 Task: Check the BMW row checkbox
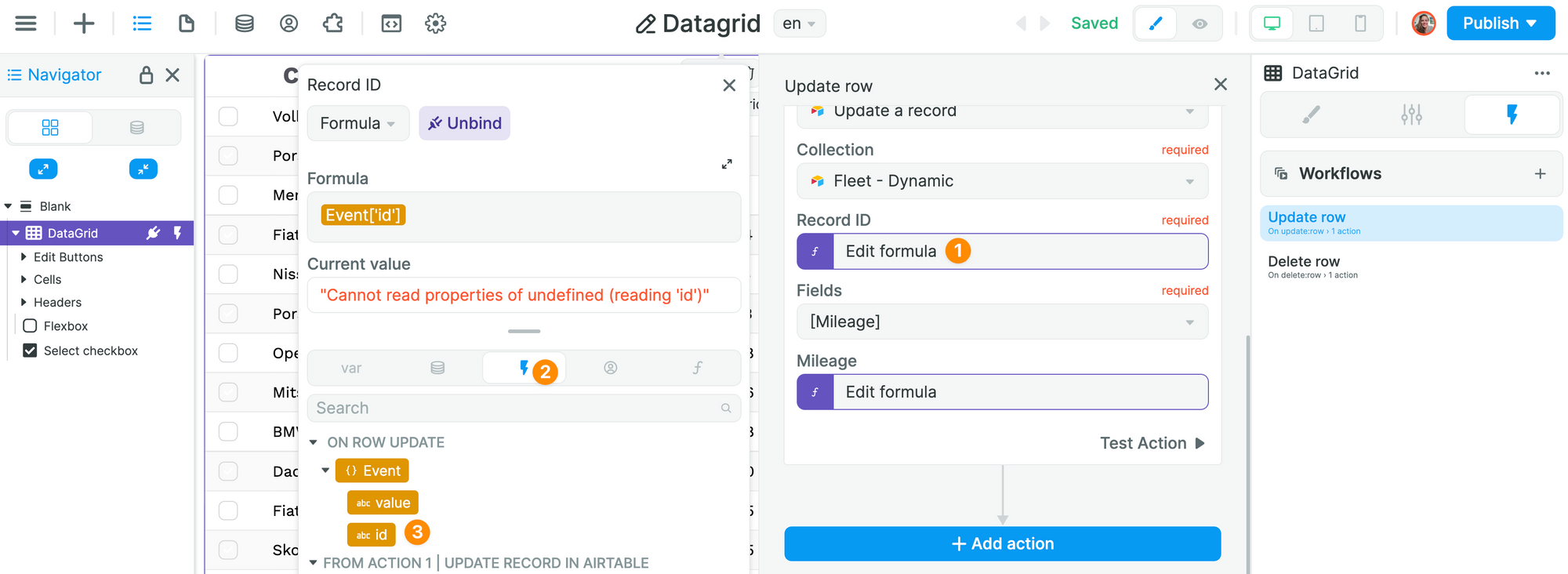228,431
